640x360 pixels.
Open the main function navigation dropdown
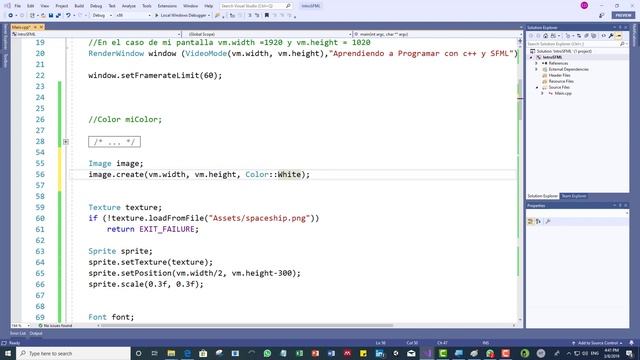437,34
